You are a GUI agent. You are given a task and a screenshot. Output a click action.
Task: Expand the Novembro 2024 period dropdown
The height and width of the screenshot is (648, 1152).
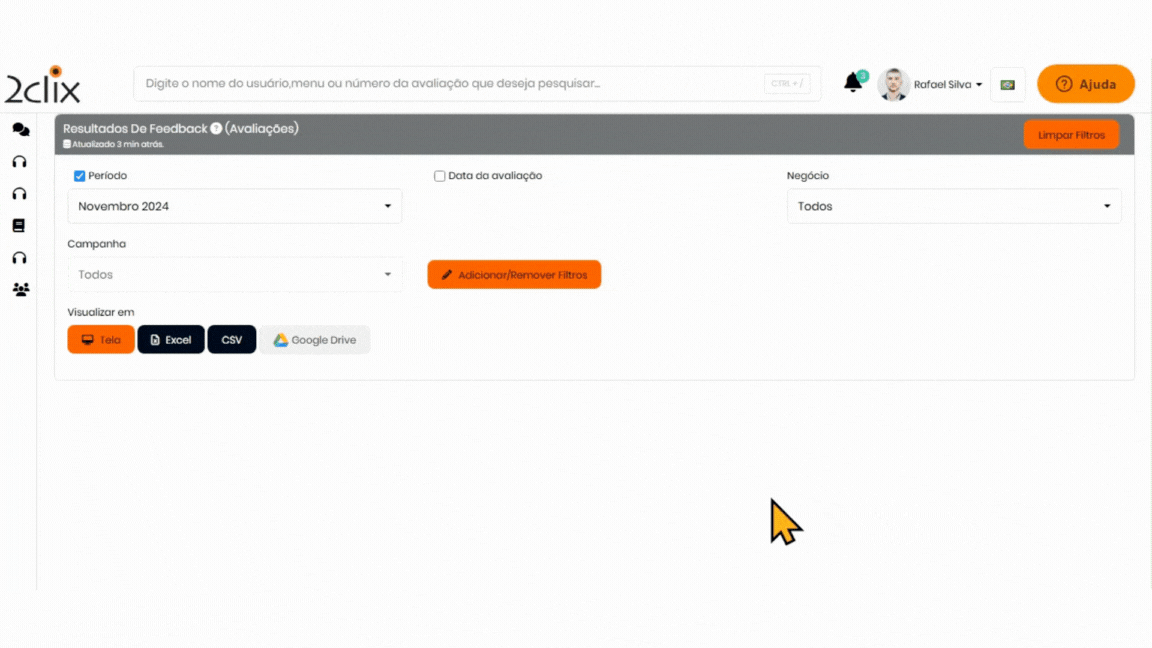tap(234, 207)
